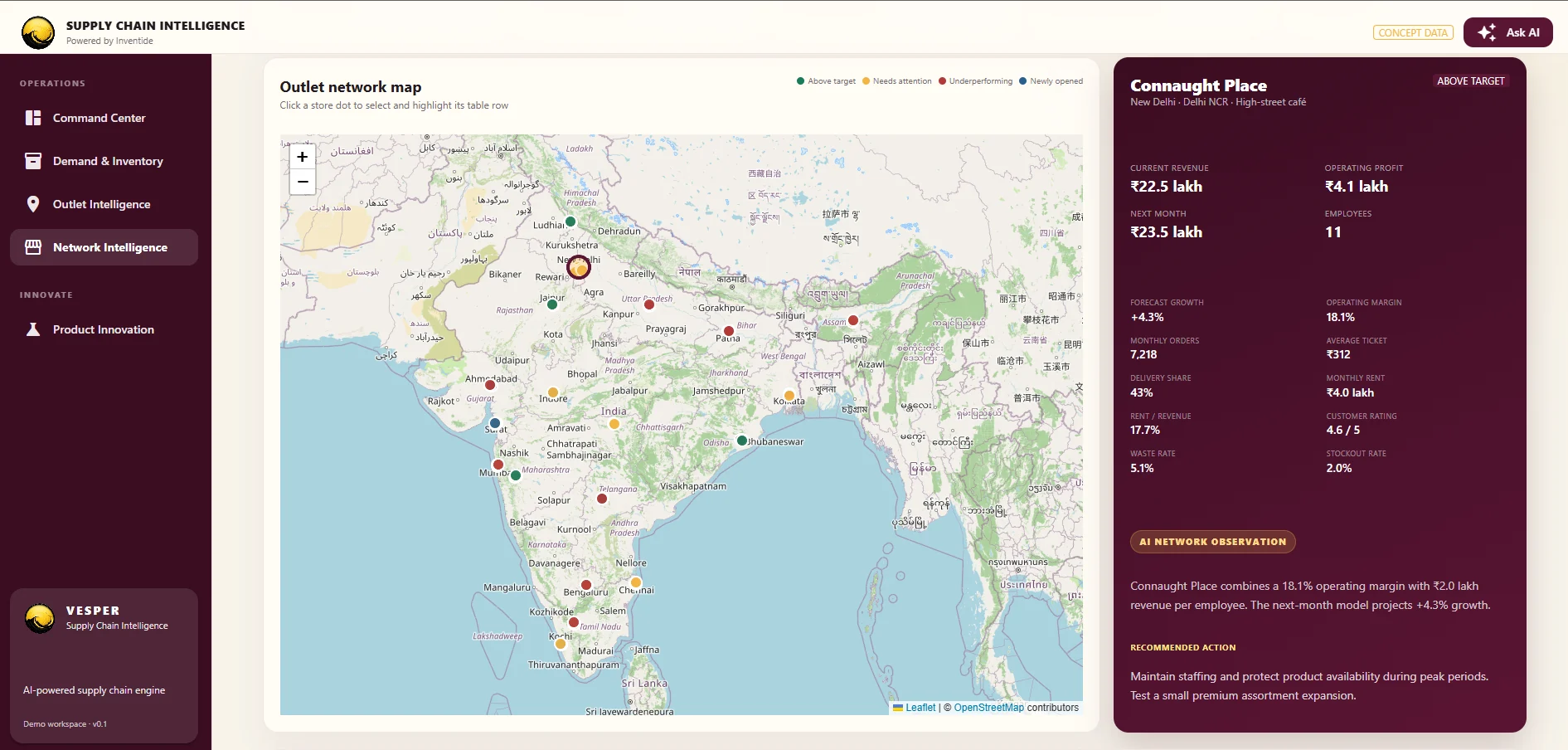This screenshot has height=750, width=1568.
Task: Click the Underperforming legend entry
Action: coord(975,81)
